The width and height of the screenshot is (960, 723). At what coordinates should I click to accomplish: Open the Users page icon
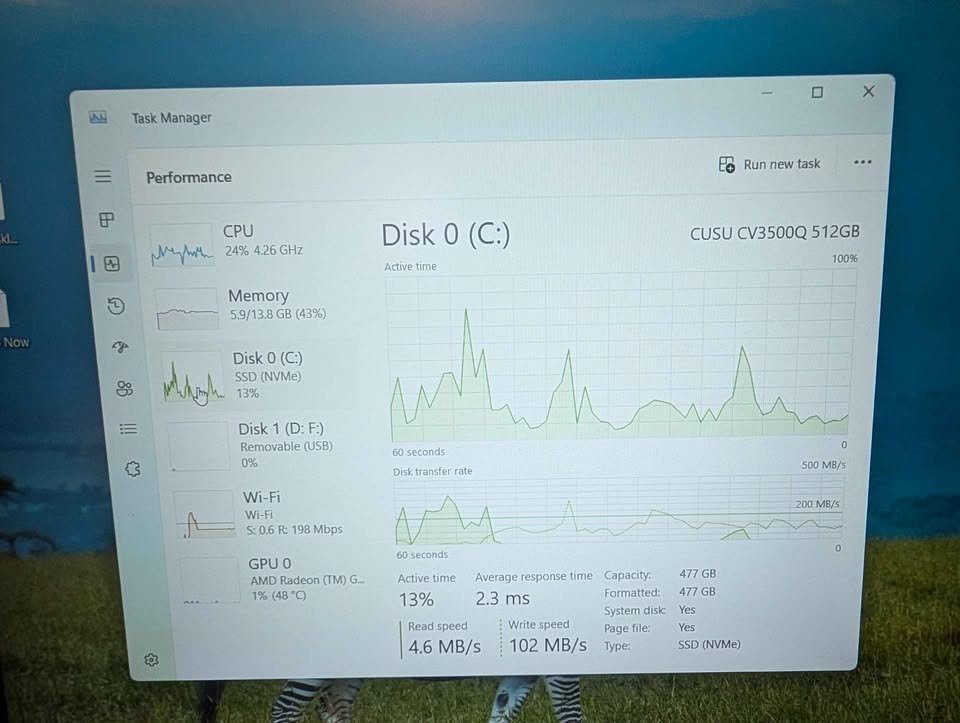click(122, 389)
